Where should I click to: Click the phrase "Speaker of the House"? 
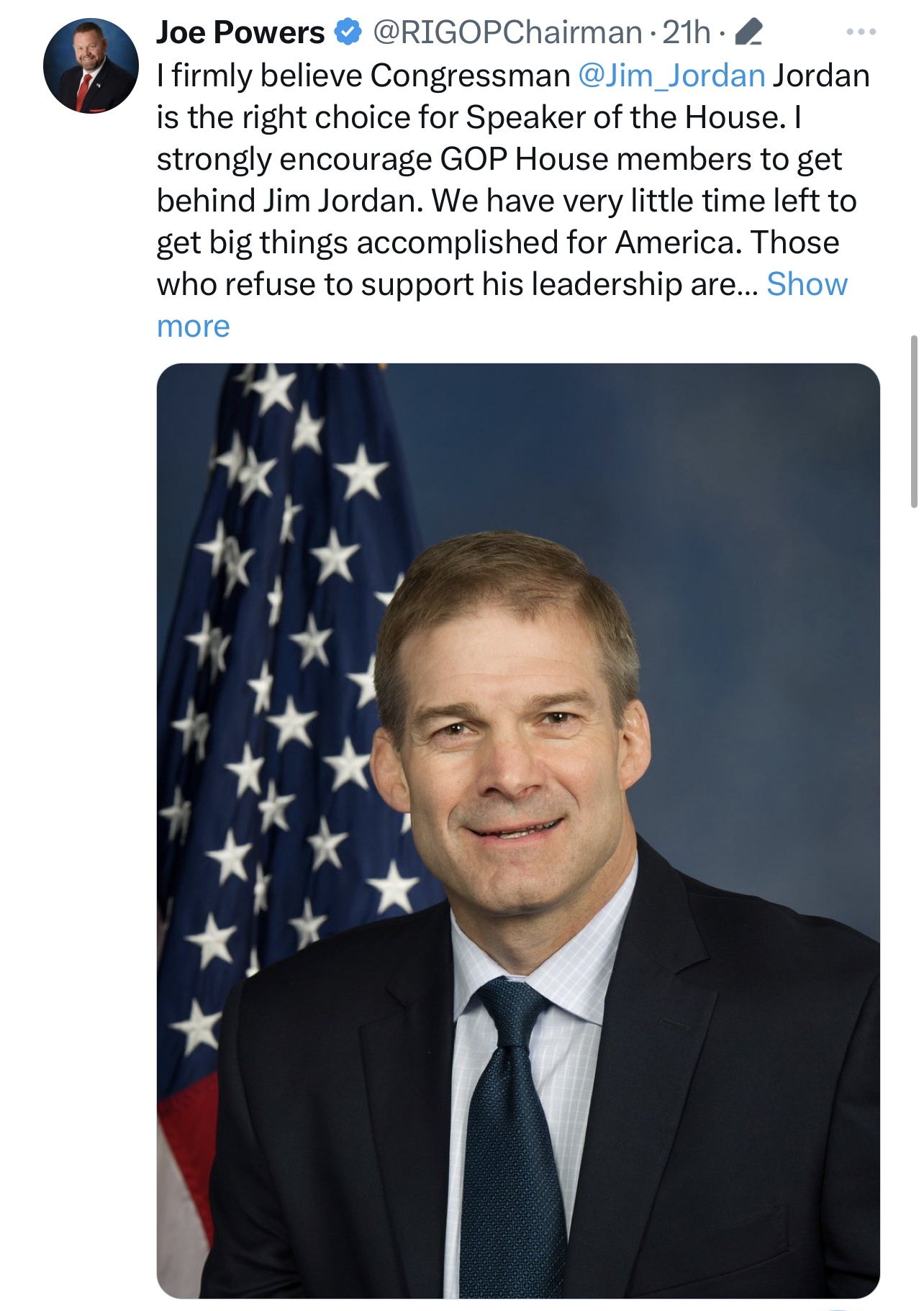click(622, 117)
